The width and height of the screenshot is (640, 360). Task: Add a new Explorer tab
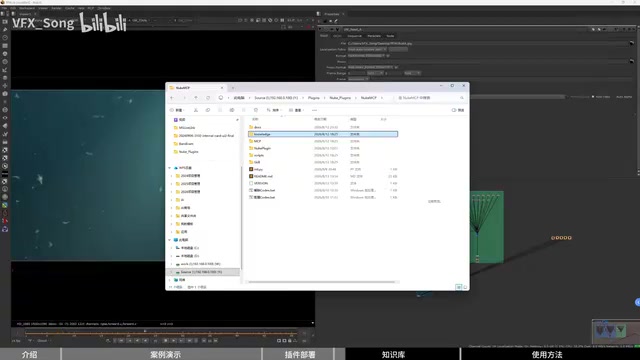[x=233, y=88]
